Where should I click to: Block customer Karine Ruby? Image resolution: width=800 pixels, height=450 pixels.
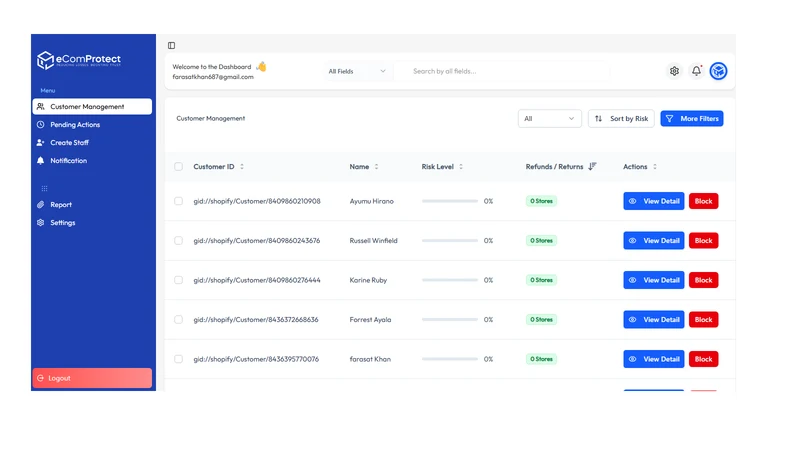coord(704,280)
